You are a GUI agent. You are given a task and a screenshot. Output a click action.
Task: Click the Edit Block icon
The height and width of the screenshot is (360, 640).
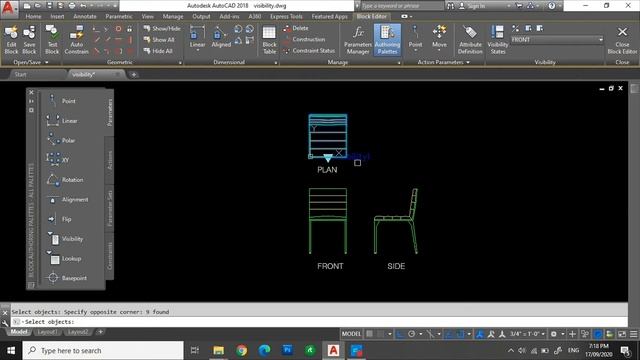pyautogui.click(x=11, y=40)
